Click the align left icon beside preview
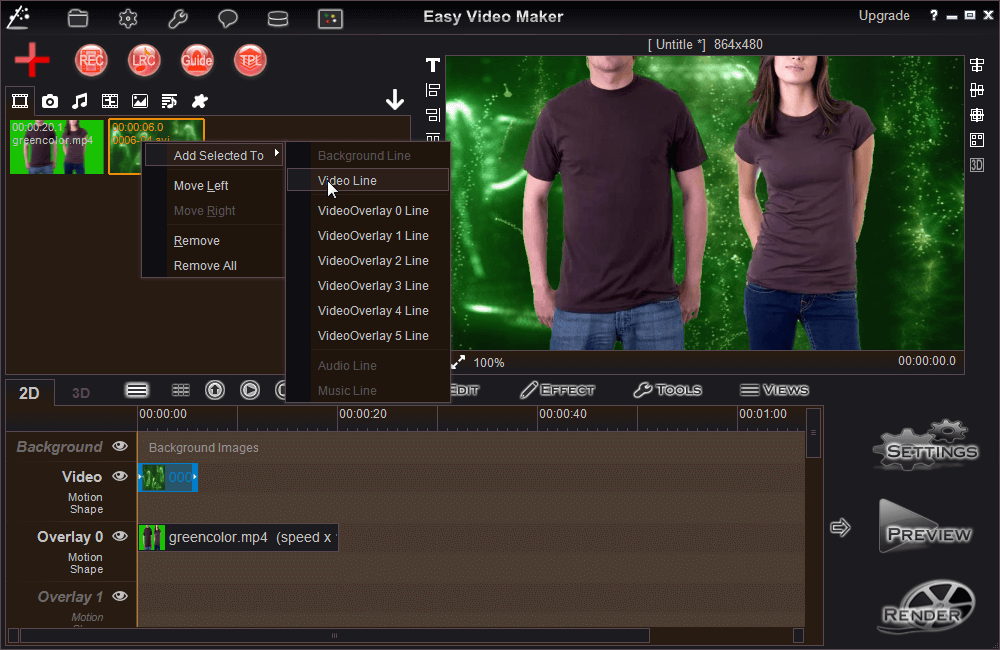Image resolution: width=1000 pixels, height=650 pixels. coord(433,90)
